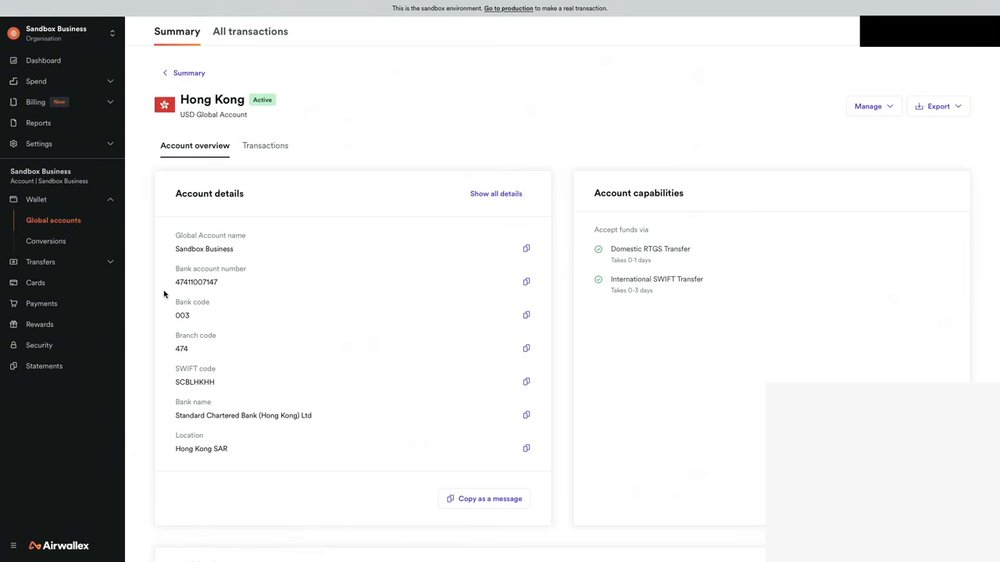Click the Rewards gift icon
1000x562 pixels.
[x=13, y=324]
